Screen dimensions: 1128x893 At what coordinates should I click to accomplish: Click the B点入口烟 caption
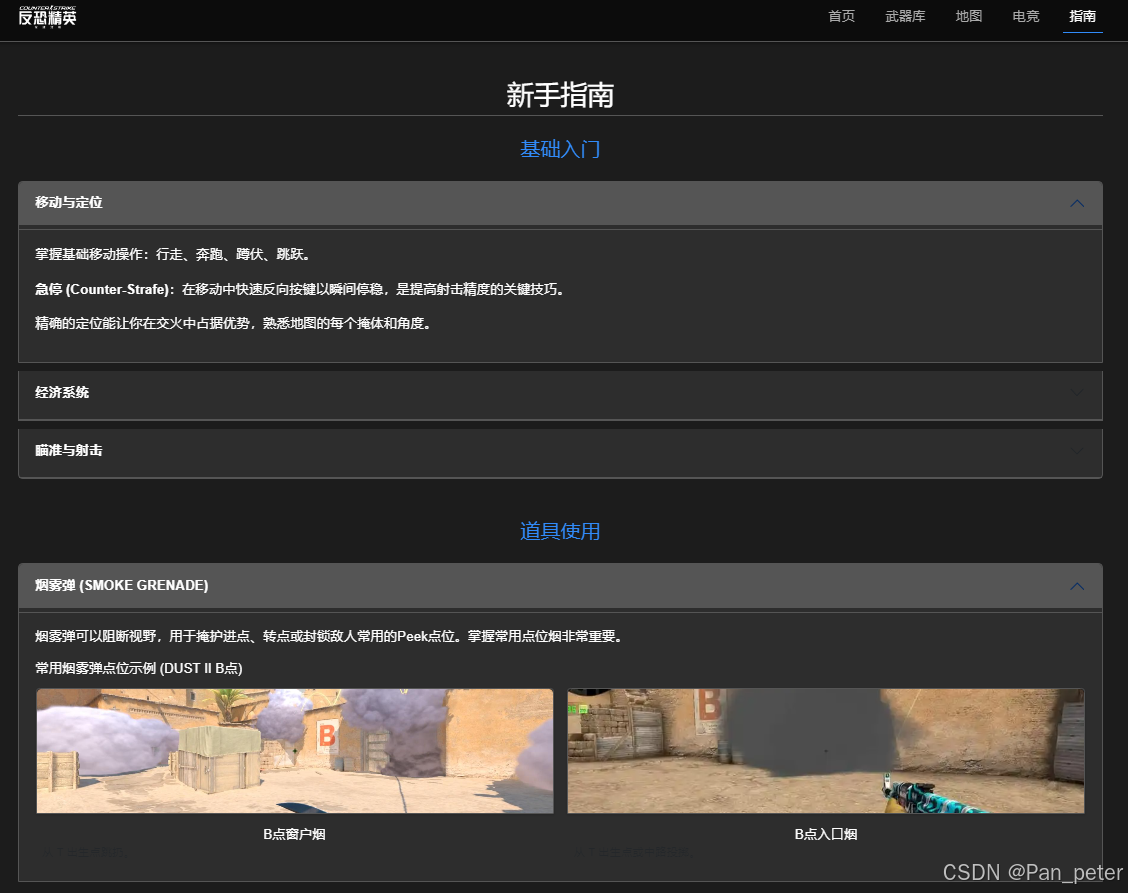point(825,835)
